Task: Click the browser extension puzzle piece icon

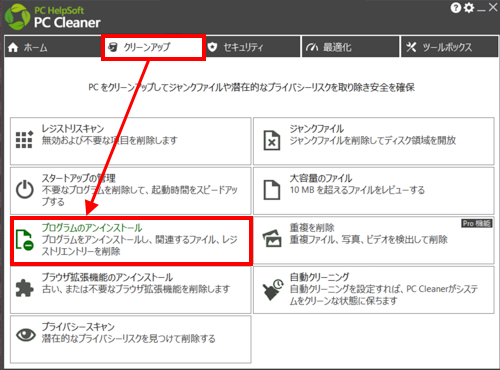Action: point(25,288)
